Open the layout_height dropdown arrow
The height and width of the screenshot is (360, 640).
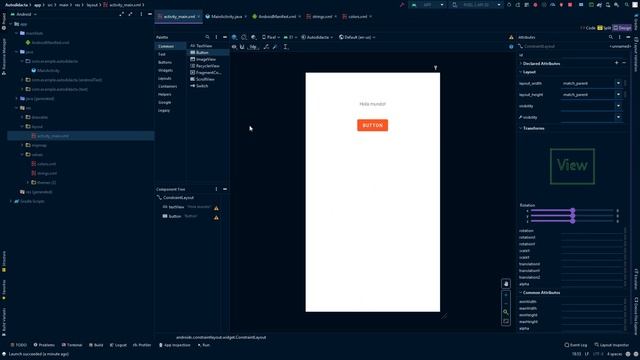(618, 95)
